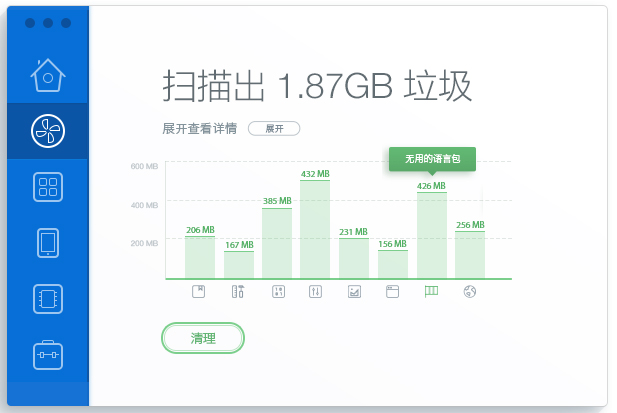This screenshot has height=413, width=617.
Task: Select the sliders icon under 432 MB bar
Action: pyautogui.click(x=315, y=292)
